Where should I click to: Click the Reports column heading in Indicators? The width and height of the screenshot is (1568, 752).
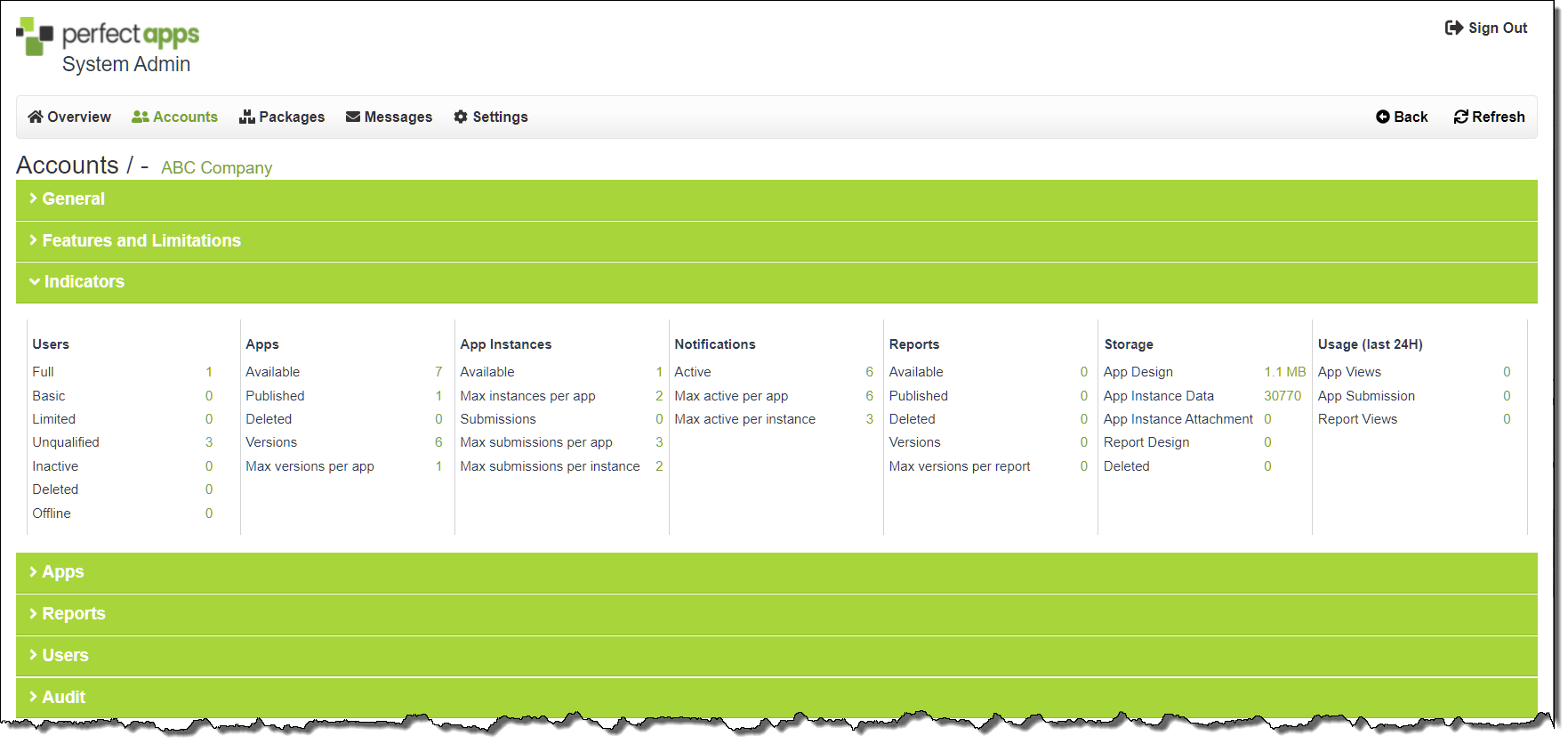point(914,344)
